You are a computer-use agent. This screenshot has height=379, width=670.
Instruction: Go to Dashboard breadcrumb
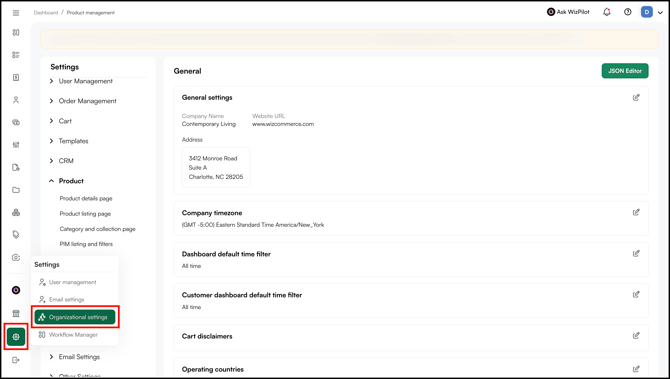coord(46,13)
